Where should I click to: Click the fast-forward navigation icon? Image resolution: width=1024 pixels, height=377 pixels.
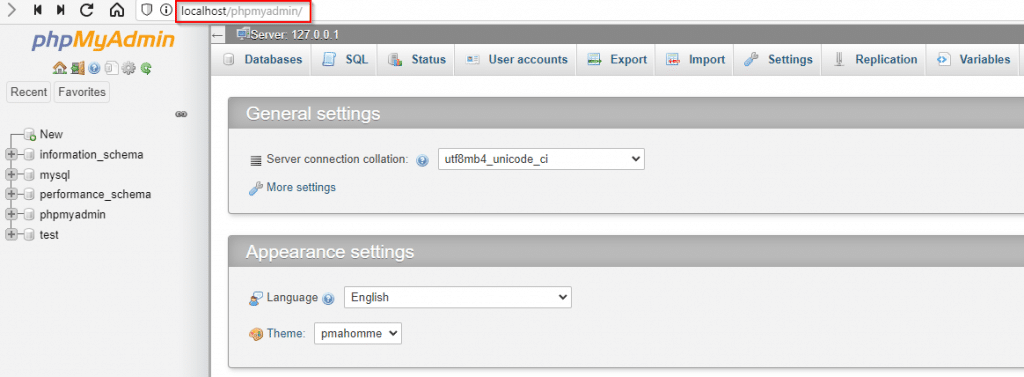[61, 9]
